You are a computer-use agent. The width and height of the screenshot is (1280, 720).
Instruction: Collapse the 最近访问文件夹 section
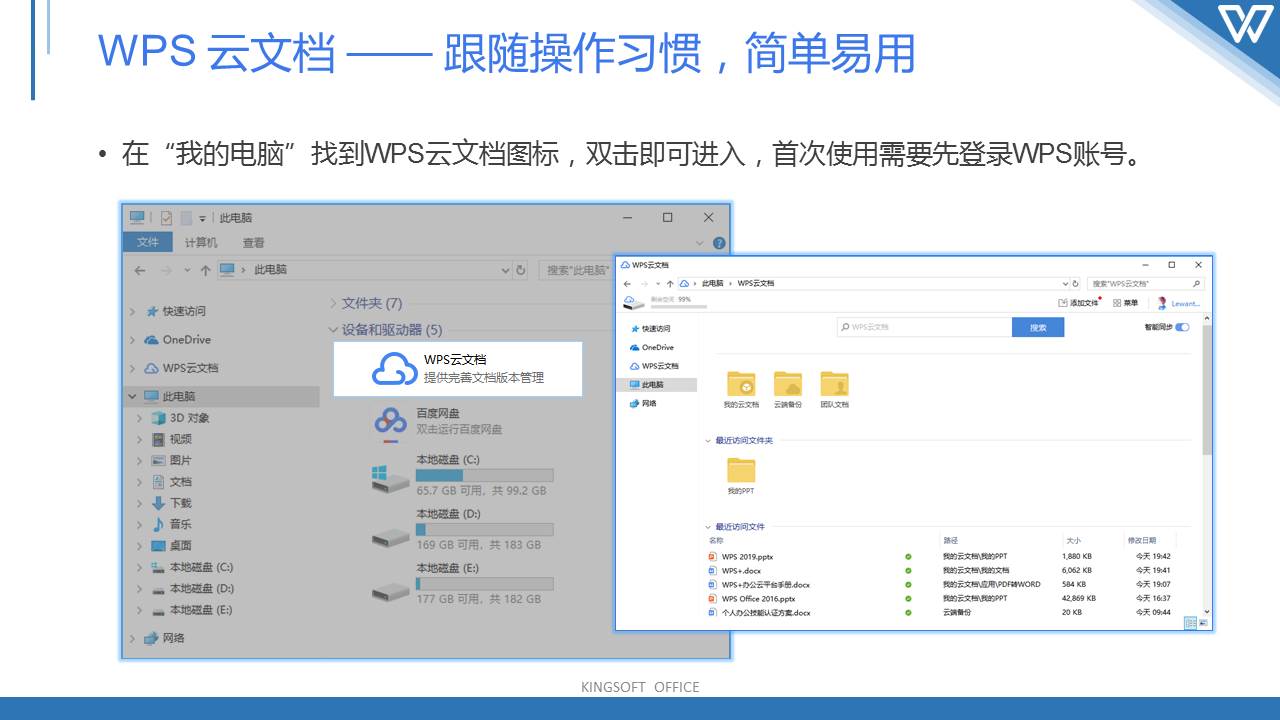click(708, 440)
